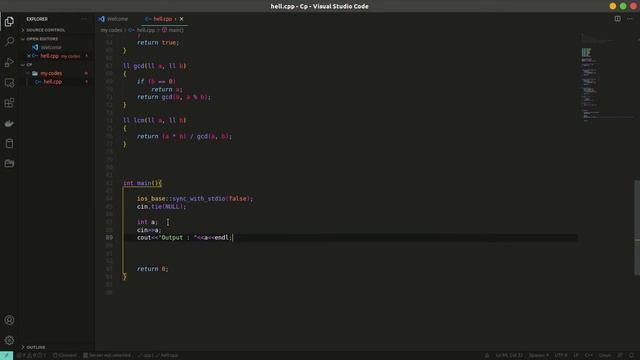Click problems errors and warnings counter in status bar
The height and width of the screenshot is (360, 640).
point(32,356)
